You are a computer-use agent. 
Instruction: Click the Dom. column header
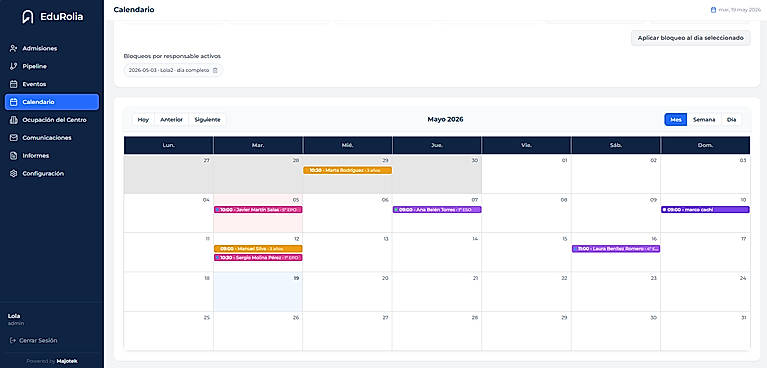[705, 145]
